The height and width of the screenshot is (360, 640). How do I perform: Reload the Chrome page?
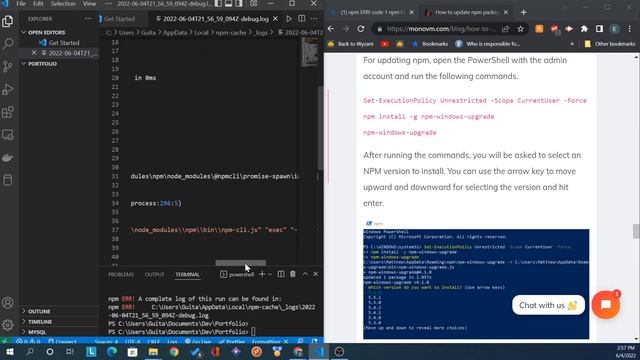pos(361,29)
